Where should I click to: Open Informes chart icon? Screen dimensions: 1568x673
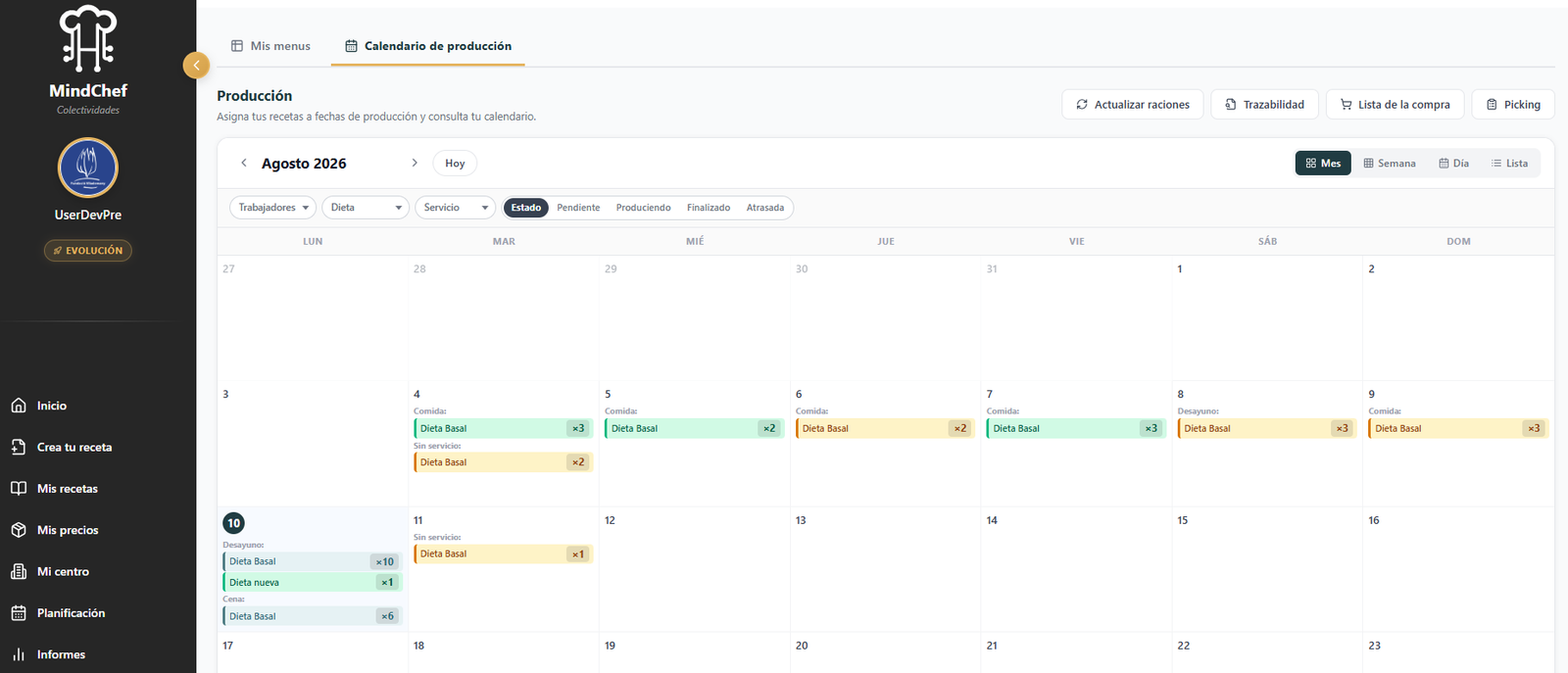click(19, 654)
